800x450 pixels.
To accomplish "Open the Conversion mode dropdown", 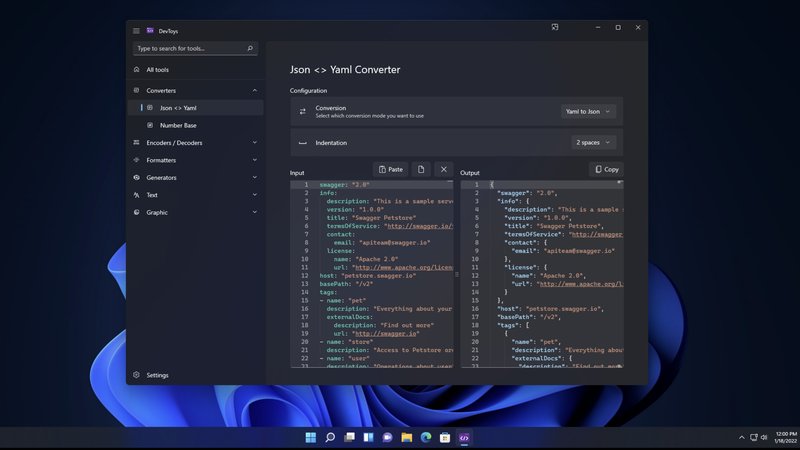I will (x=588, y=111).
